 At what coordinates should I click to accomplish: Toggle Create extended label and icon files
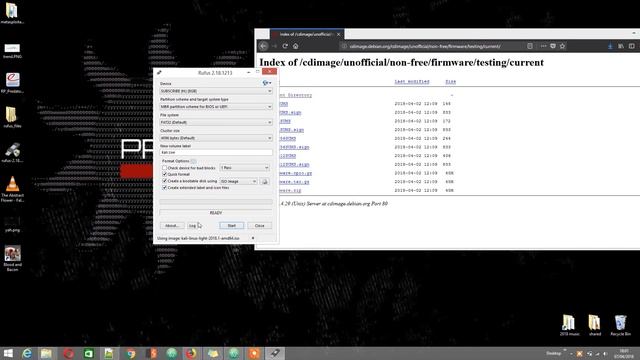coord(164,188)
